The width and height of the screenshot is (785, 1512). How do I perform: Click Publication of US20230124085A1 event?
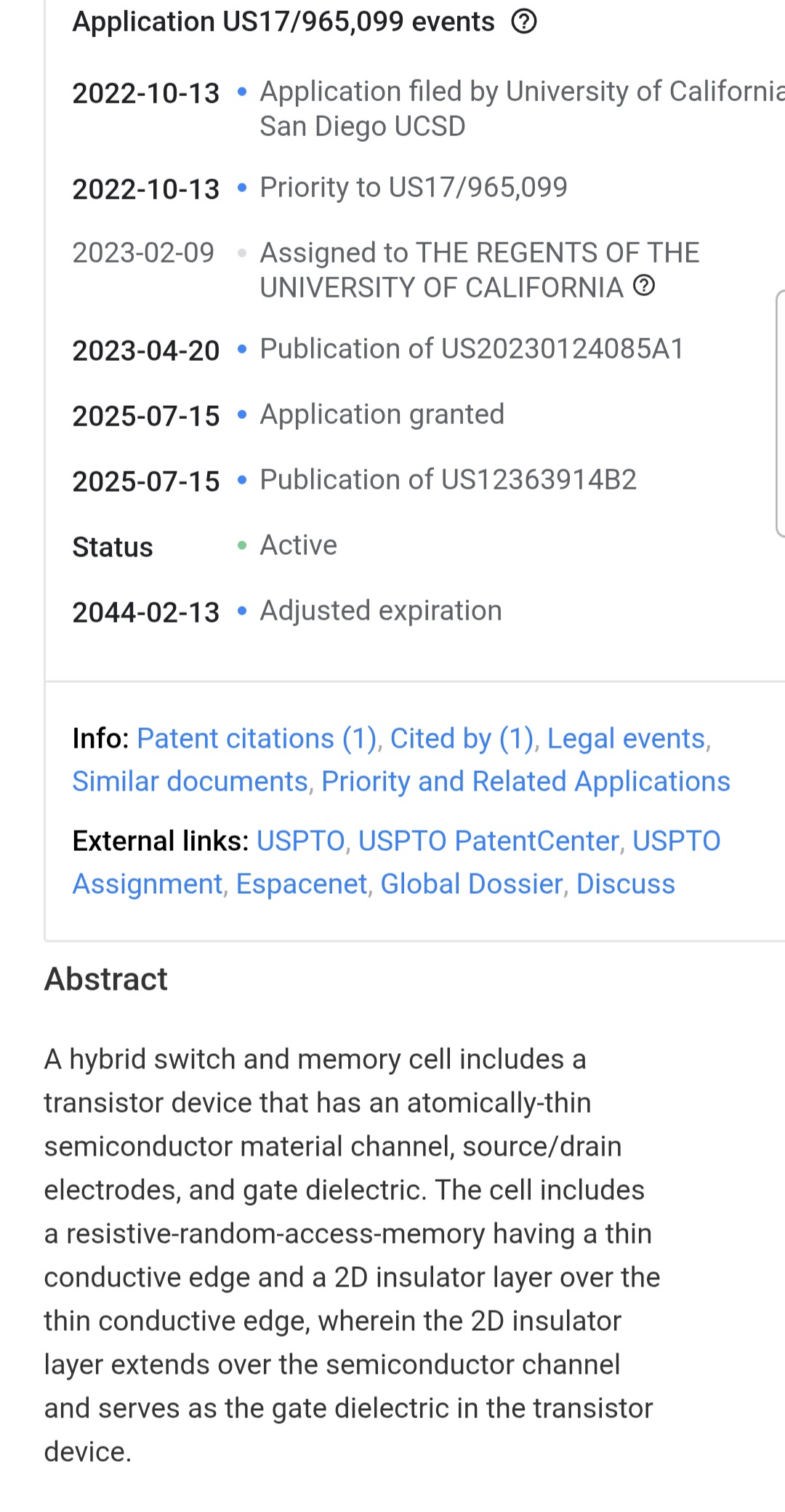472,349
